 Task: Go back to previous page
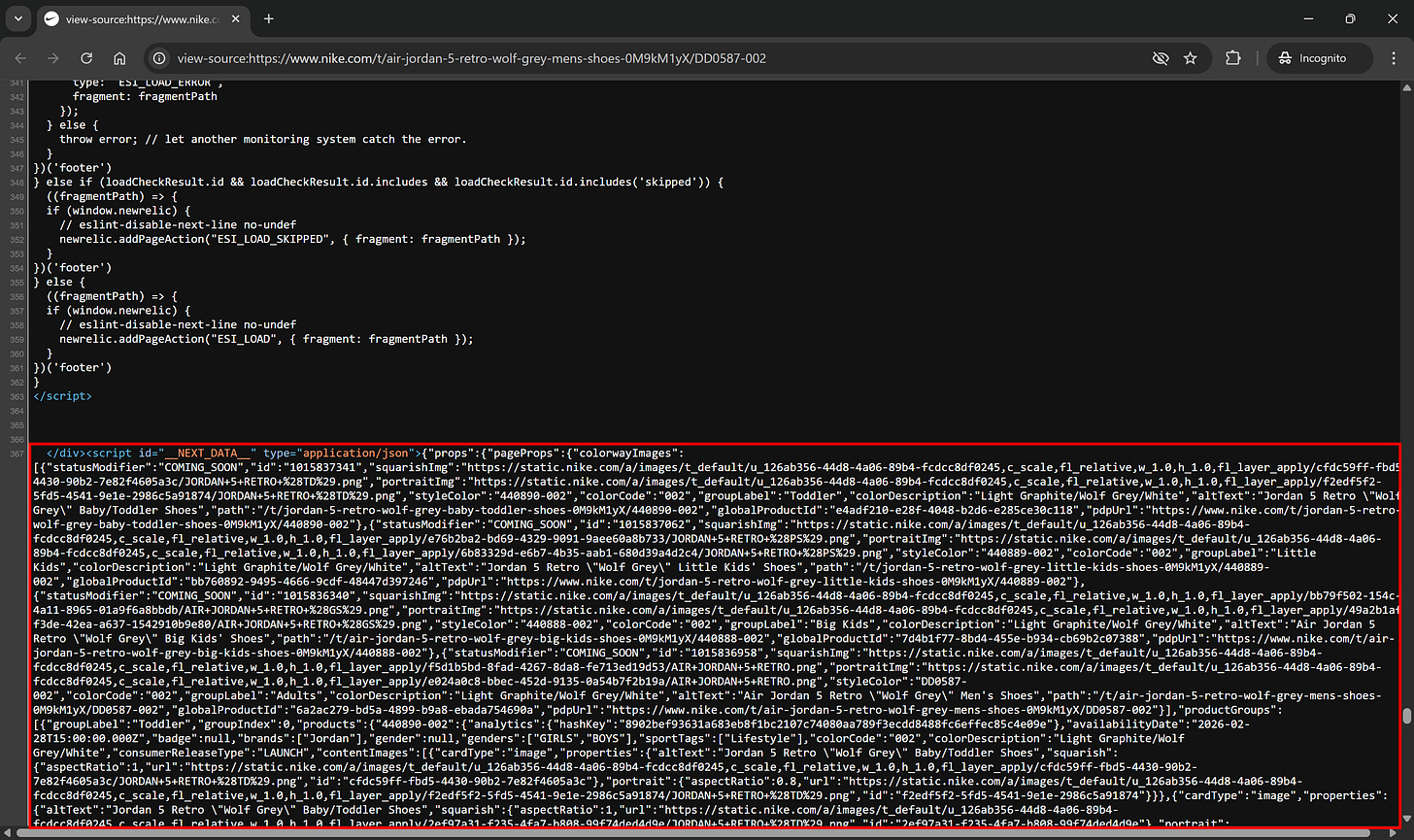click(21, 58)
